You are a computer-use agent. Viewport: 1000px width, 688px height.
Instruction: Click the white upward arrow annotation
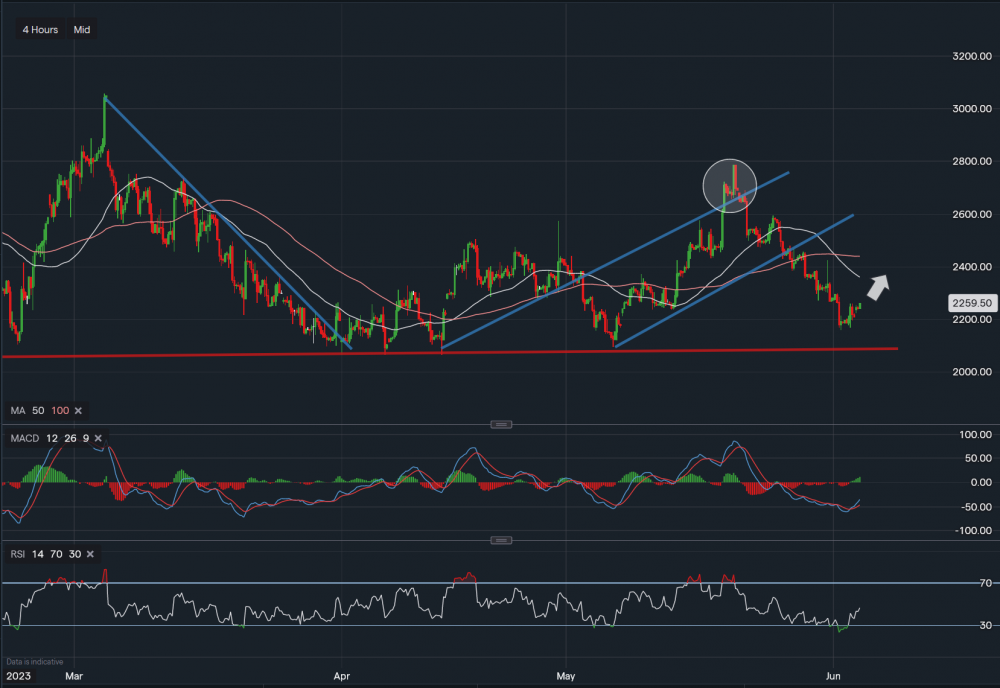(x=876, y=287)
